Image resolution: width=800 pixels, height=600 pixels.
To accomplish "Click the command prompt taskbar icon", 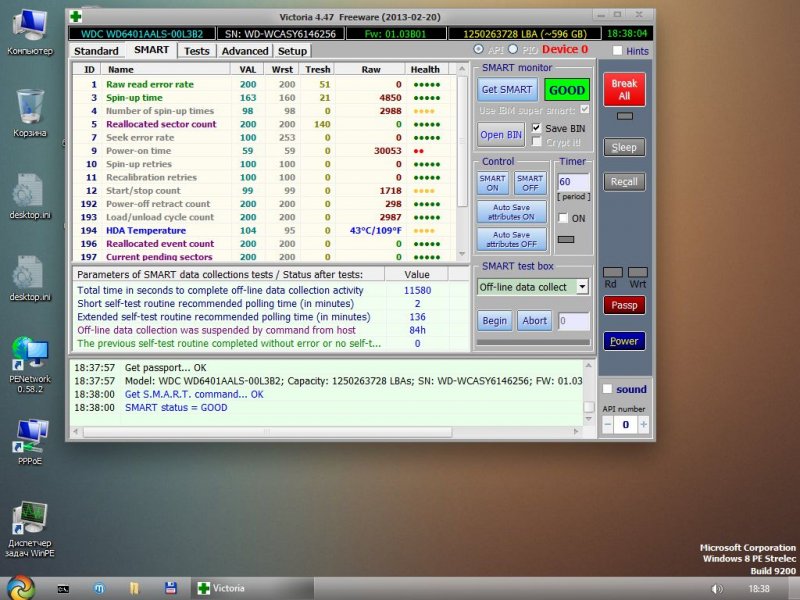I will [x=62, y=588].
